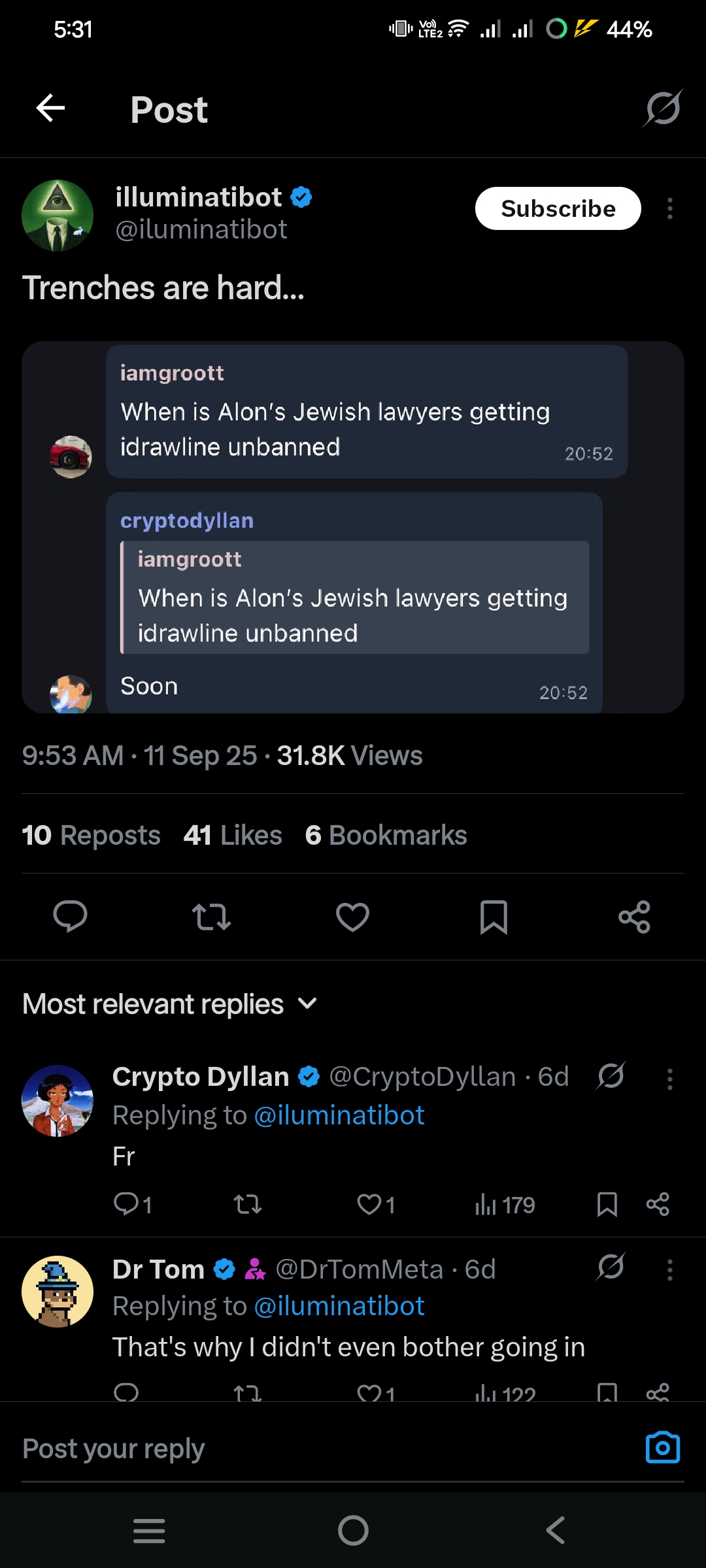
Task: Bookmark the illuminatibot post
Action: click(494, 916)
